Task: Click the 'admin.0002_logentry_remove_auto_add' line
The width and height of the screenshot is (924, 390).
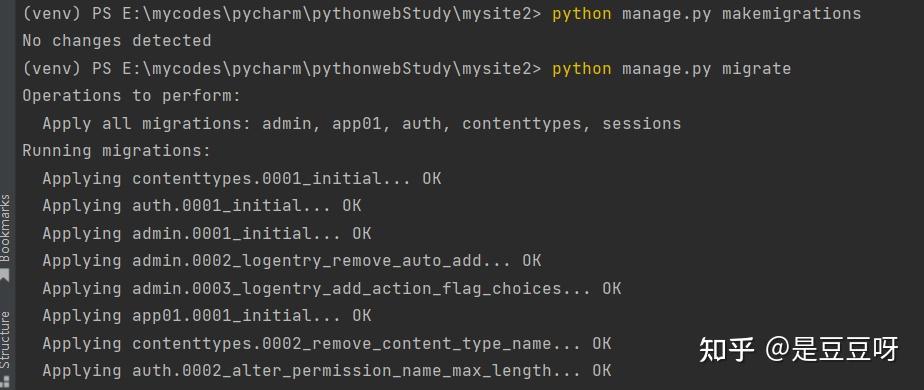Action: pyautogui.click(x=292, y=260)
